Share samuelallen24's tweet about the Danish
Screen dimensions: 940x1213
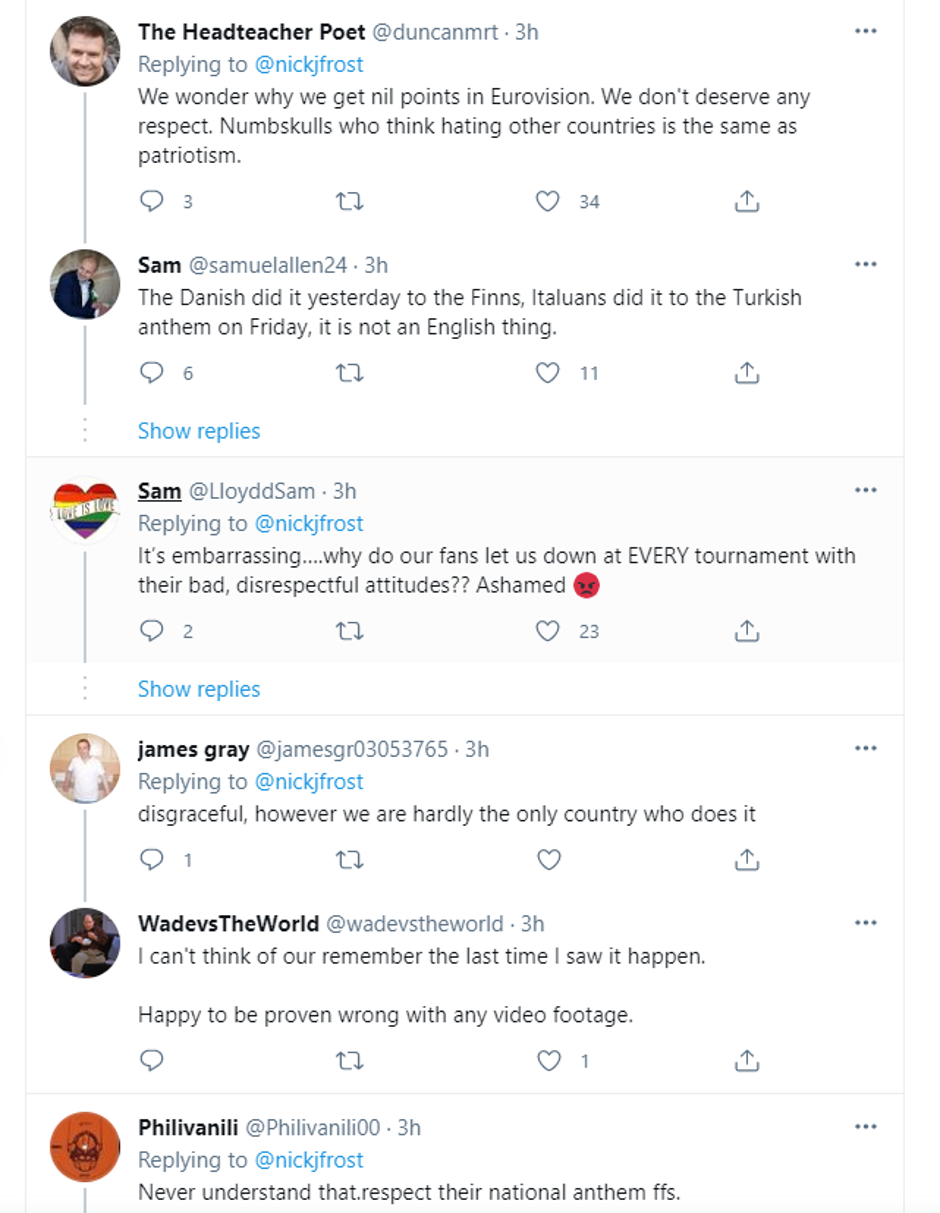(746, 373)
